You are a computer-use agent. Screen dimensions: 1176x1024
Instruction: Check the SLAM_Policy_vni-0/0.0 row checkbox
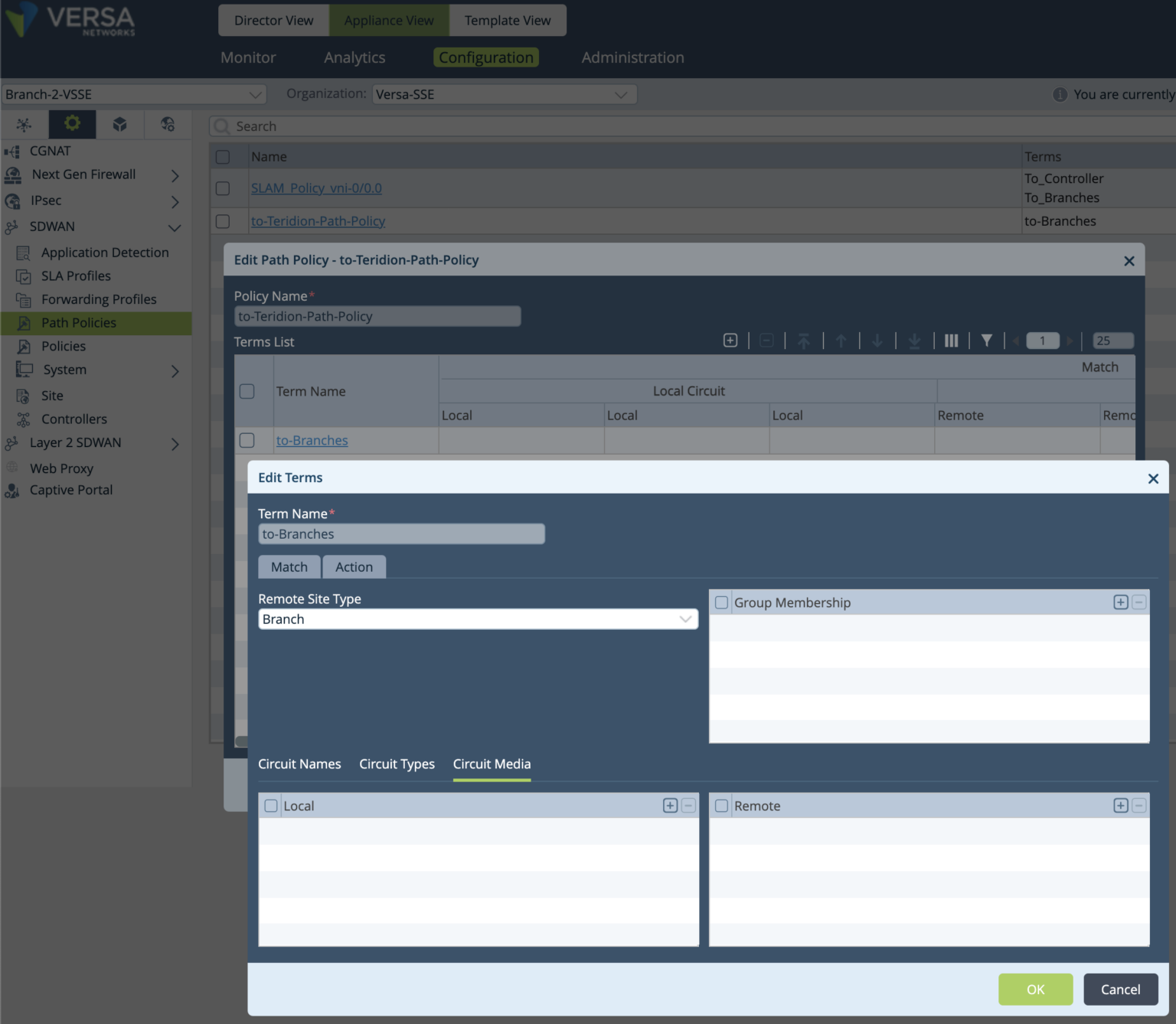[224, 188]
